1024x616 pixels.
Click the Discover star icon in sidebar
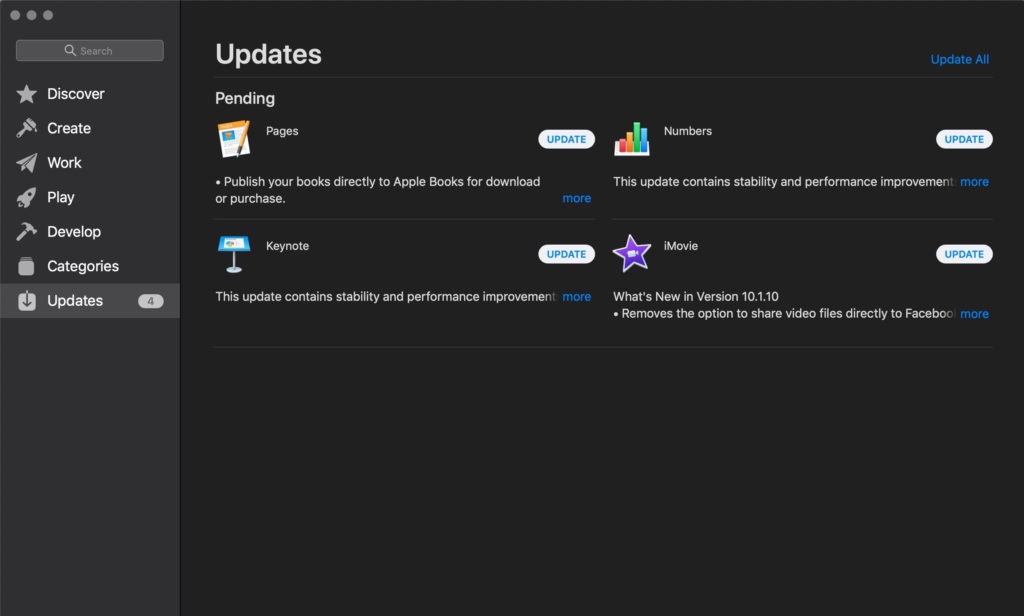[x=25, y=93]
